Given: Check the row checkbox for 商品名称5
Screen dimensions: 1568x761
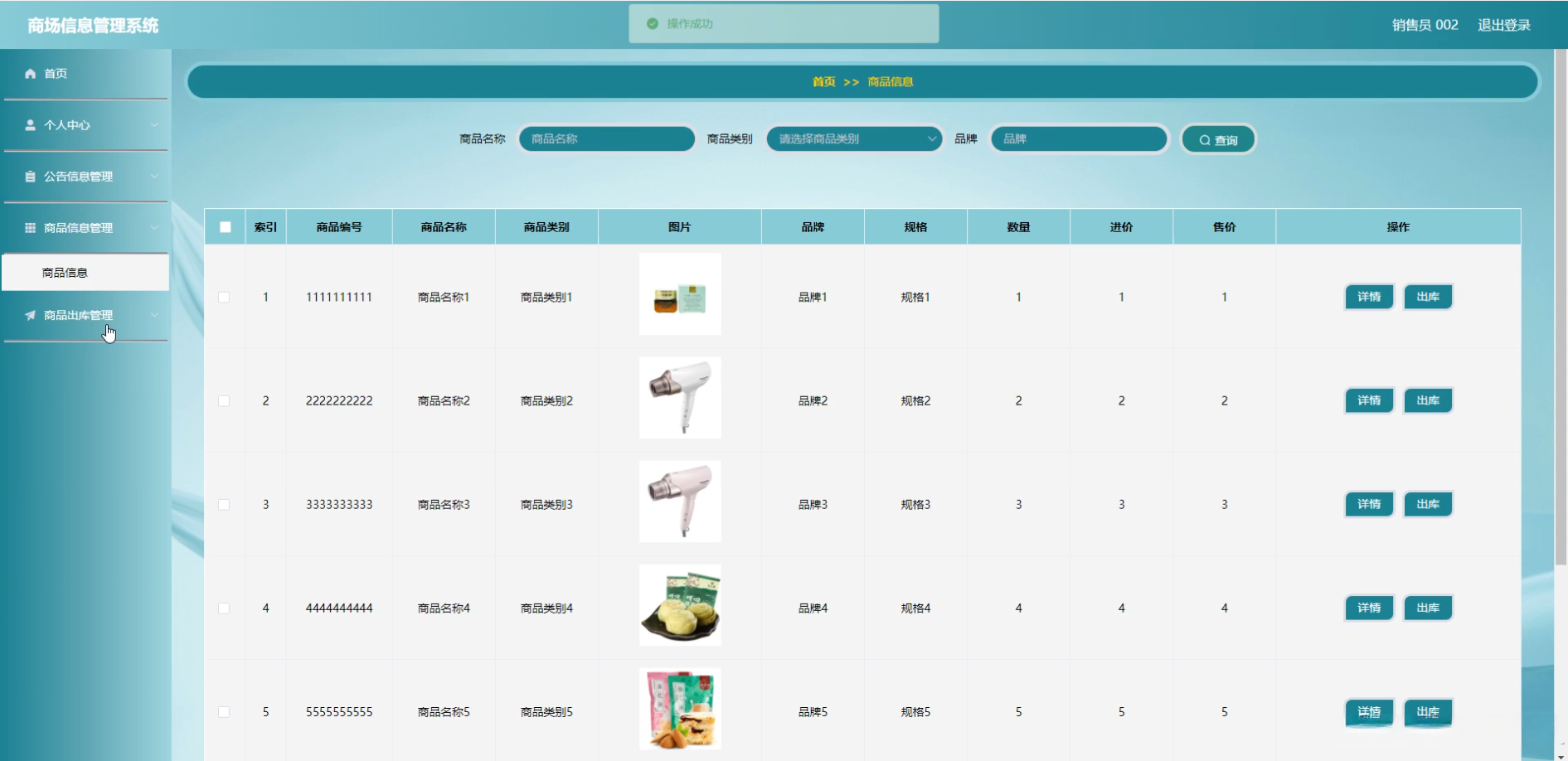Looking at the screenshot, I should 224,711.
